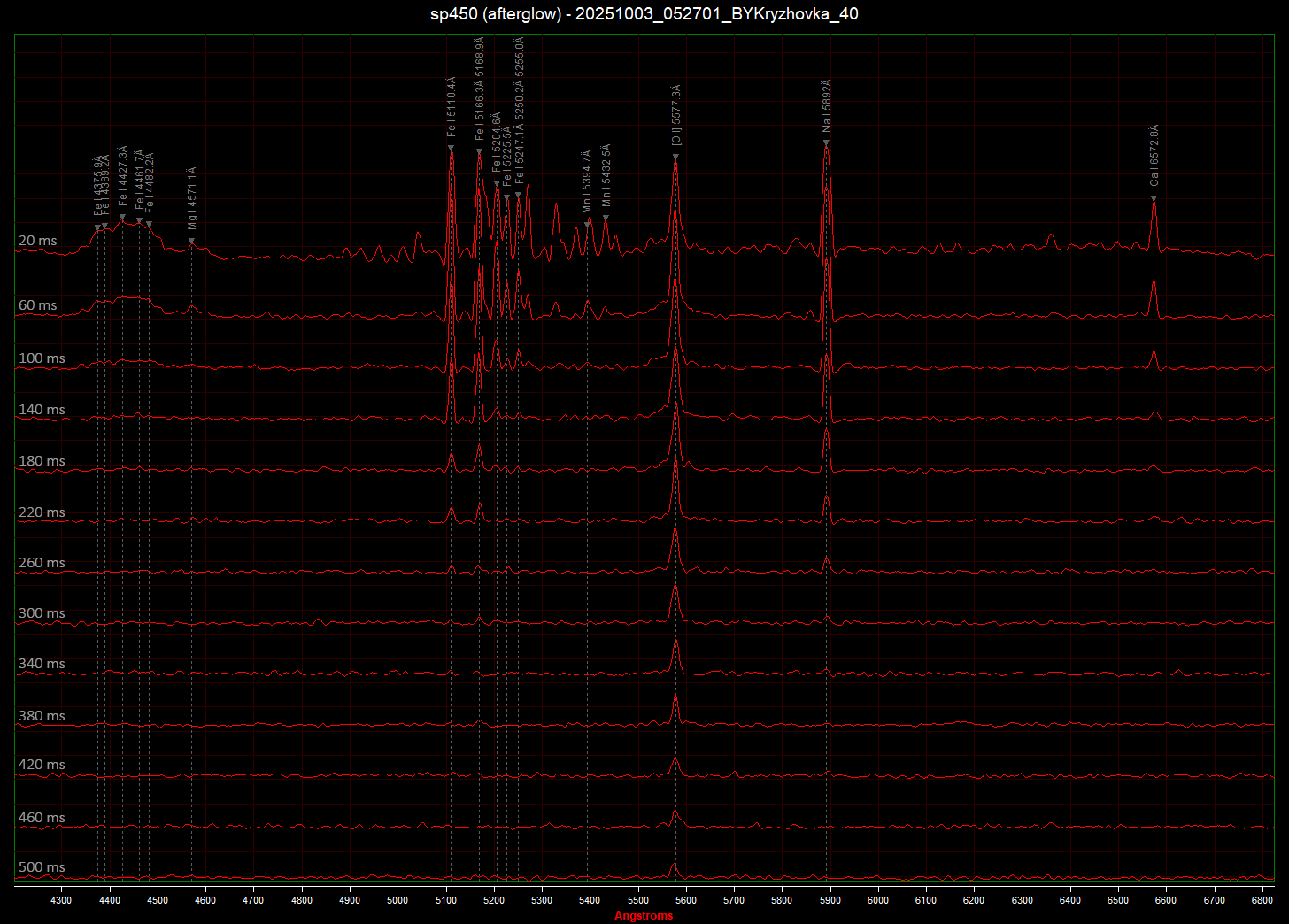1289x924 pixels.
Task: Select the Mn I 5432.5Å line marker
Action: 606,218
